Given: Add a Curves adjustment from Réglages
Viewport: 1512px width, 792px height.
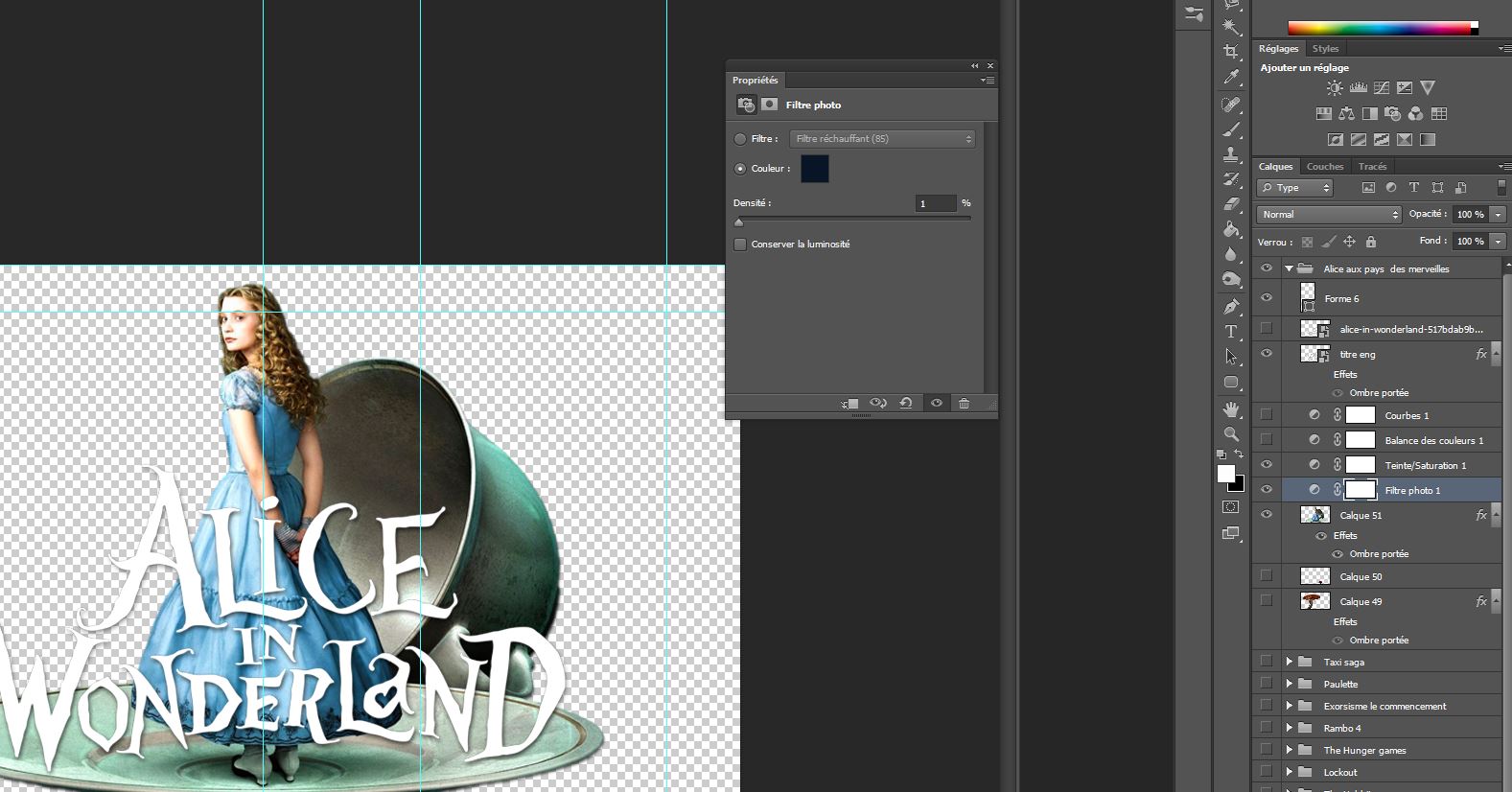Looking at the screenshot, I should pyautogui.click(x=1381, y=88).
